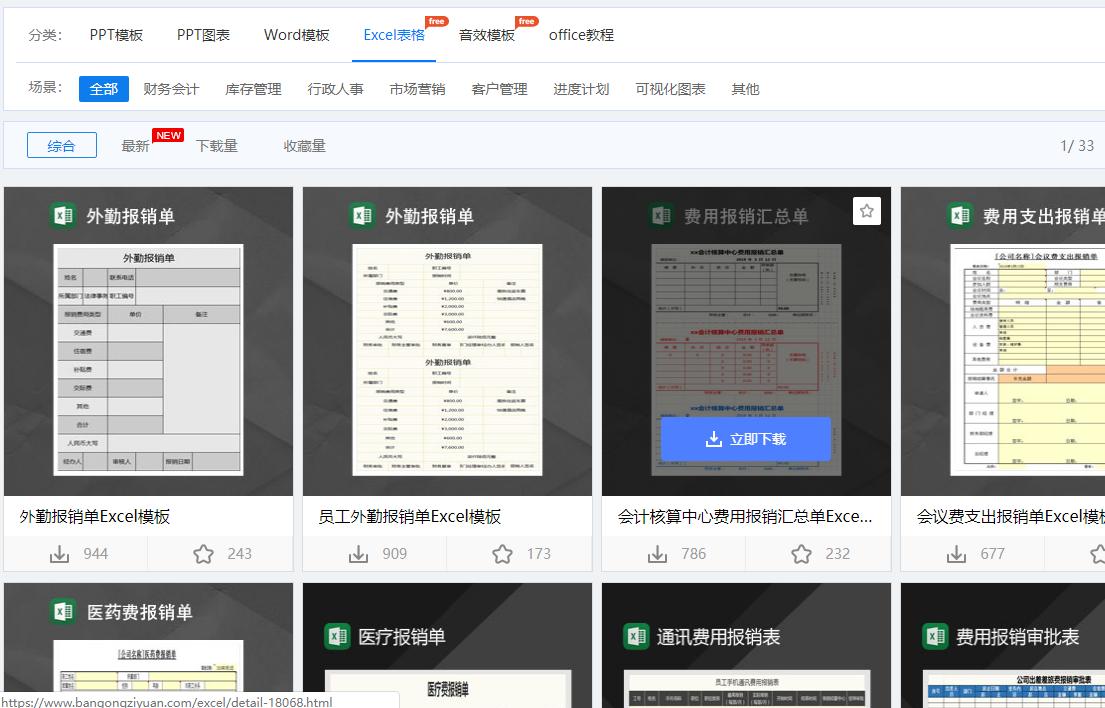Open the Word模板 category

point(296,34)
